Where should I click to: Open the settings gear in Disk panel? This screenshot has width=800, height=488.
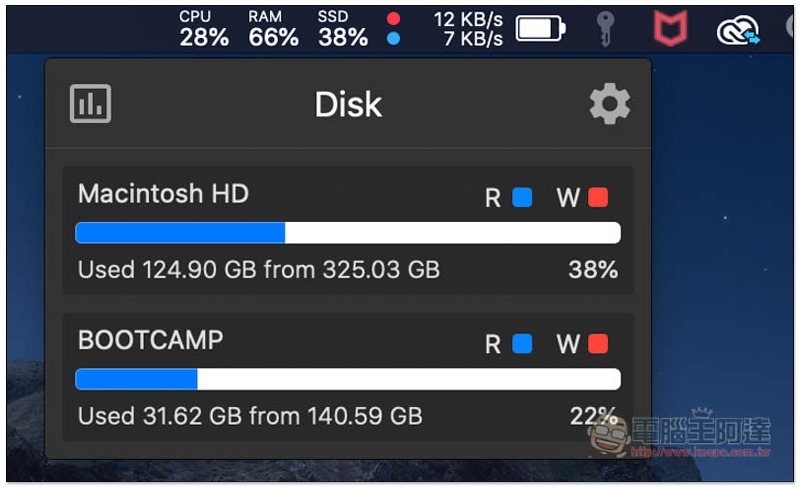tap(609, 104)
